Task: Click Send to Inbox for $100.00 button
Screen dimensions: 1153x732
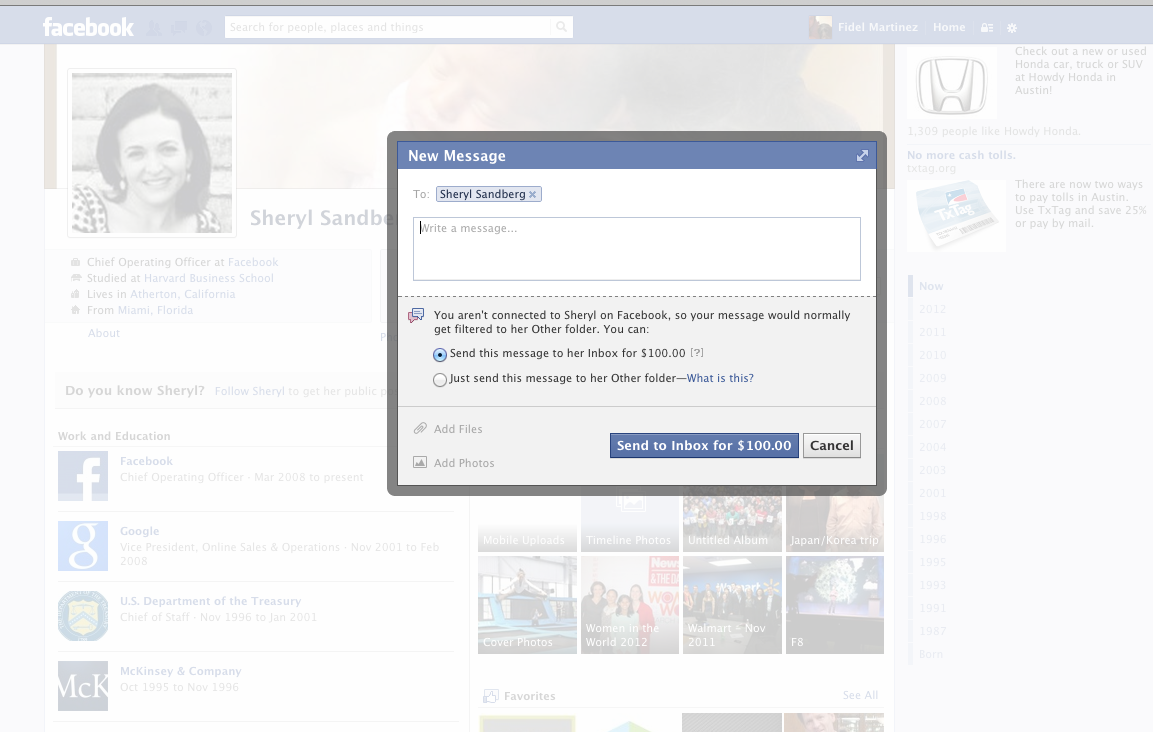Action: [x=704, y=445]
